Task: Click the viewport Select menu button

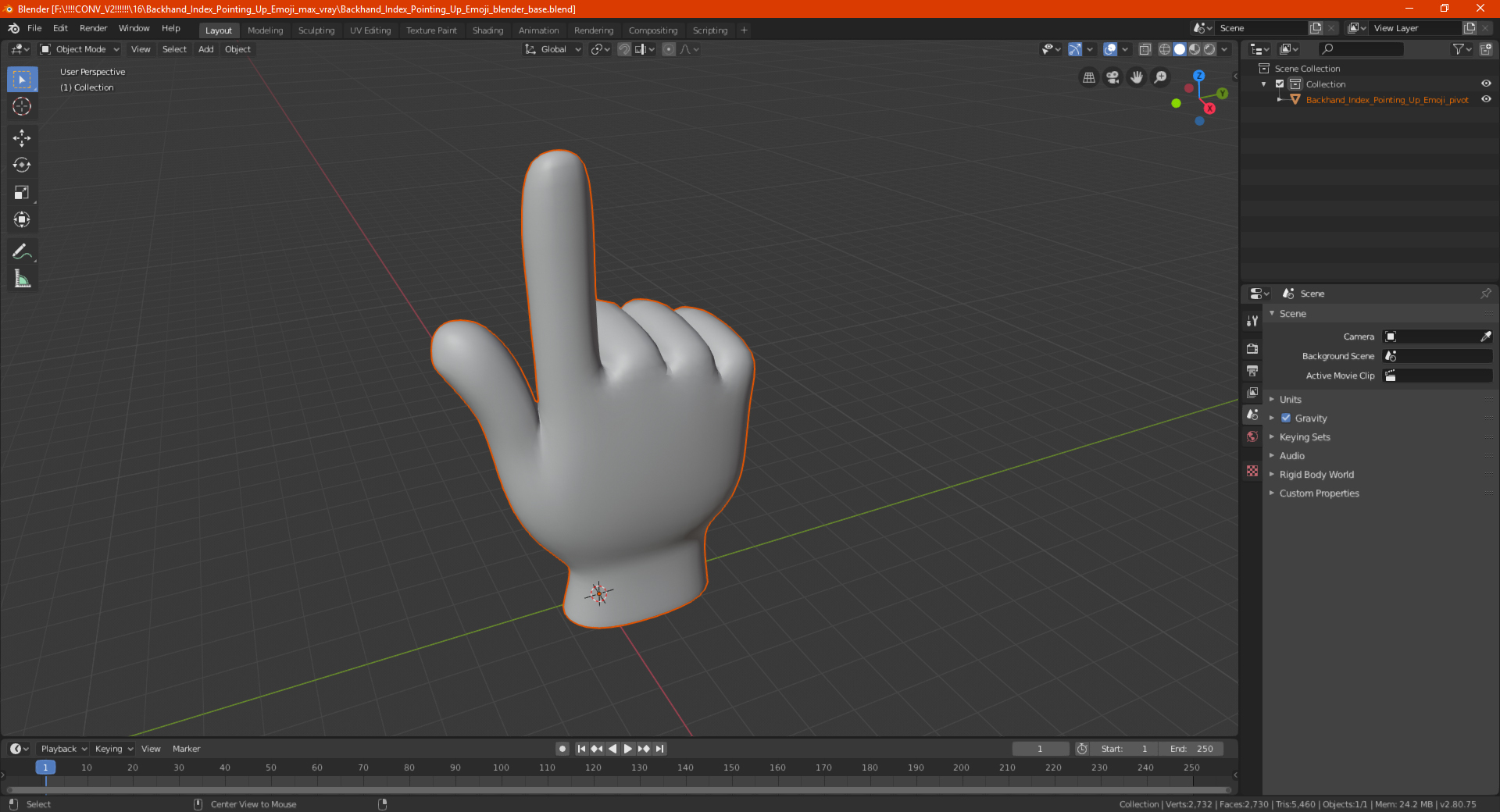Action: tap(174, 49)
